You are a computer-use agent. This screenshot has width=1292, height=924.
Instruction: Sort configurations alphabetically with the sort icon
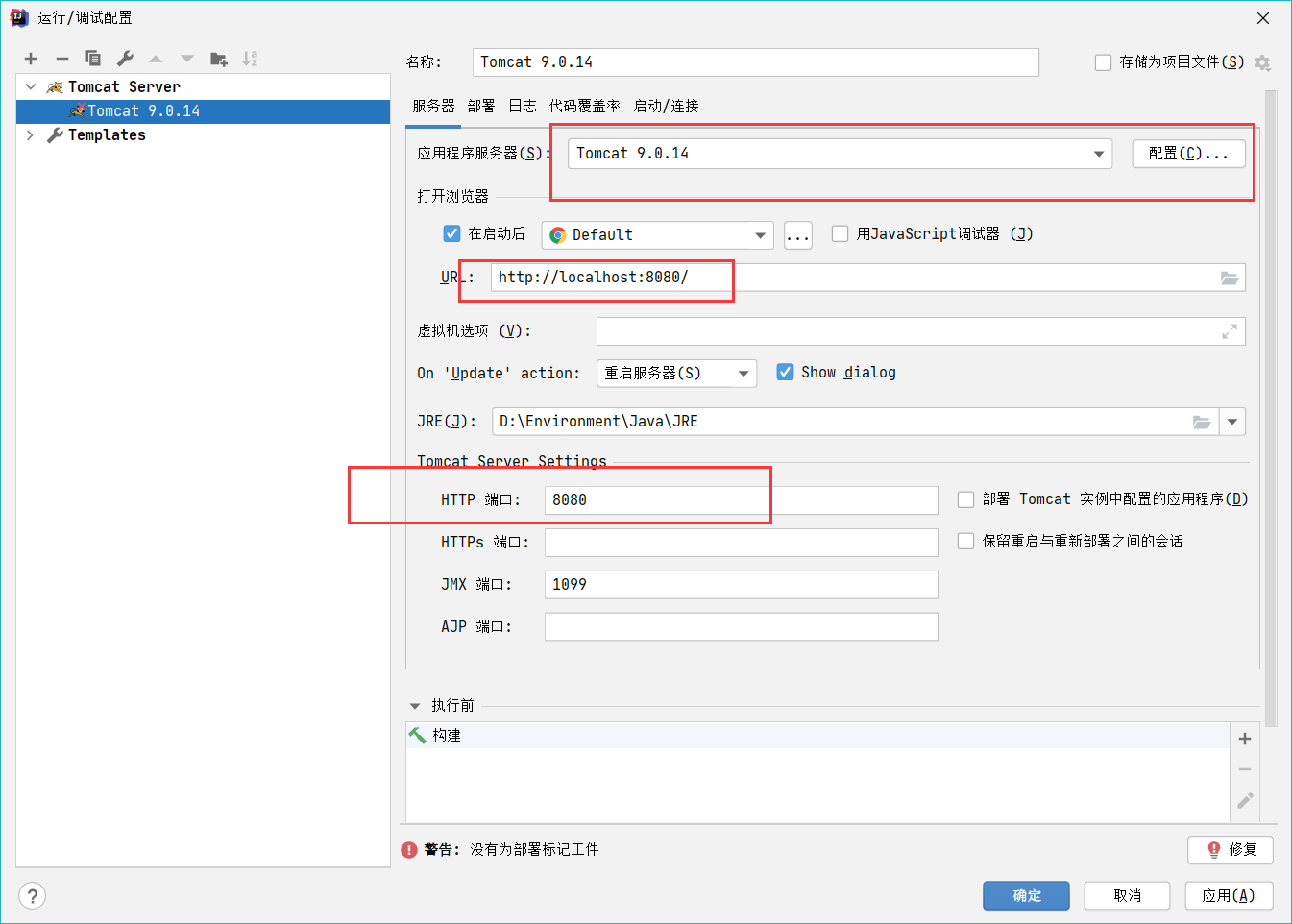[250, 59]
